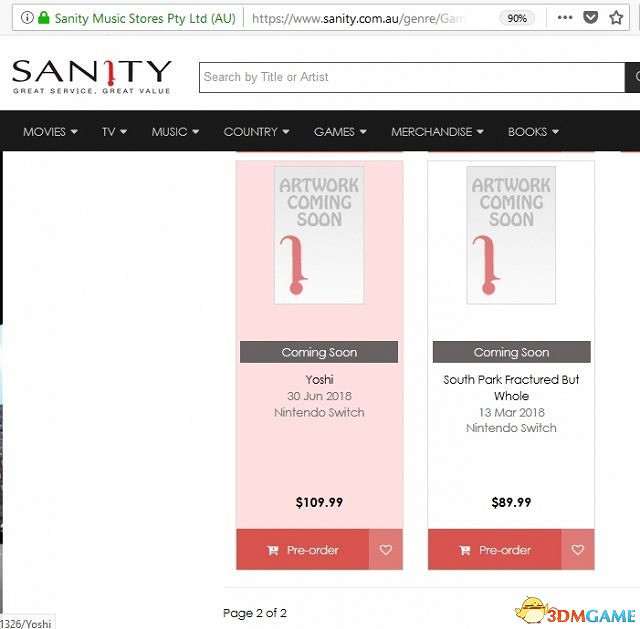This screenshot has width=640, height=629.
Task: Expand the MOVIES dropdown menu
Action: [50, 131]
